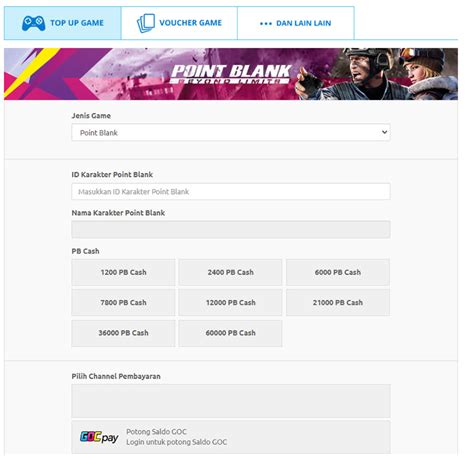Screen dimensions: 474x456
Task: Click the 'Jenis Game' label
Action: pos(91,116)
